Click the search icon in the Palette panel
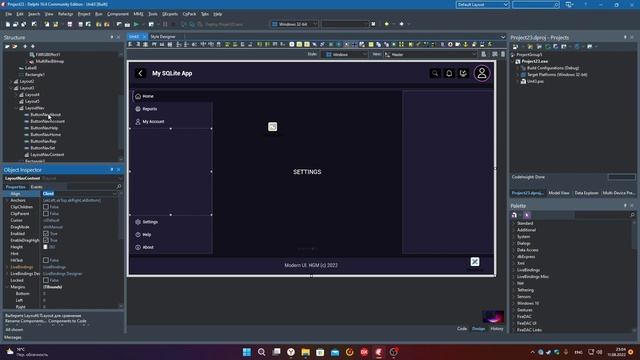640x360 pixels. pyautogui.click(x=632, y=215)
